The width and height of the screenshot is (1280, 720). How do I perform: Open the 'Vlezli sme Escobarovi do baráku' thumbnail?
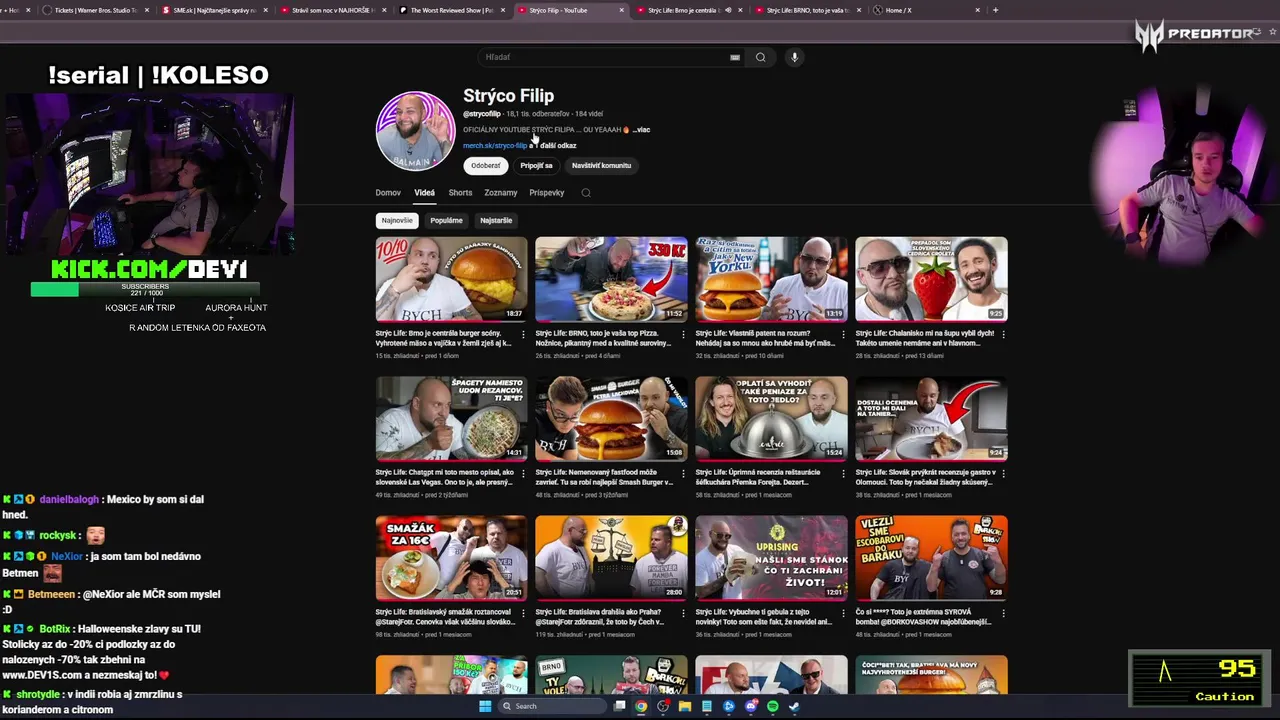coord(931,557)
